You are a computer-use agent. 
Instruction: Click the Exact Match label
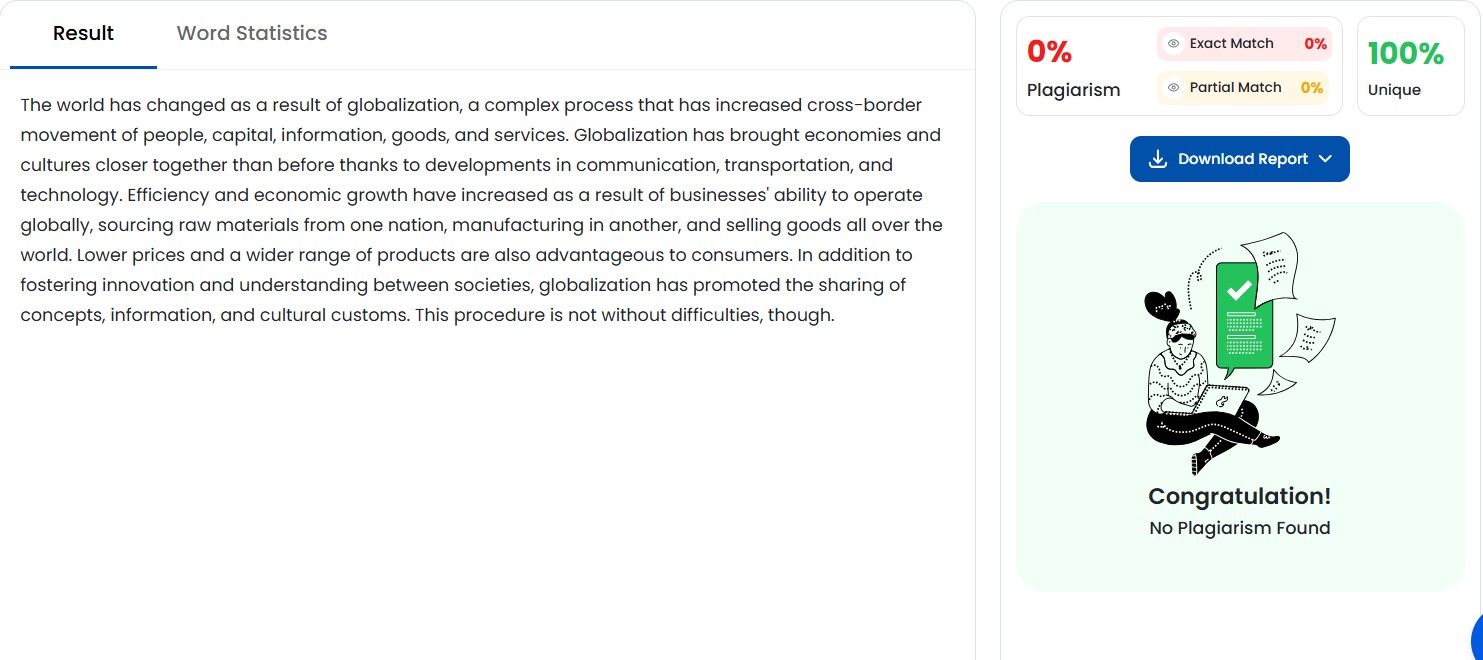click(1231, 44)
